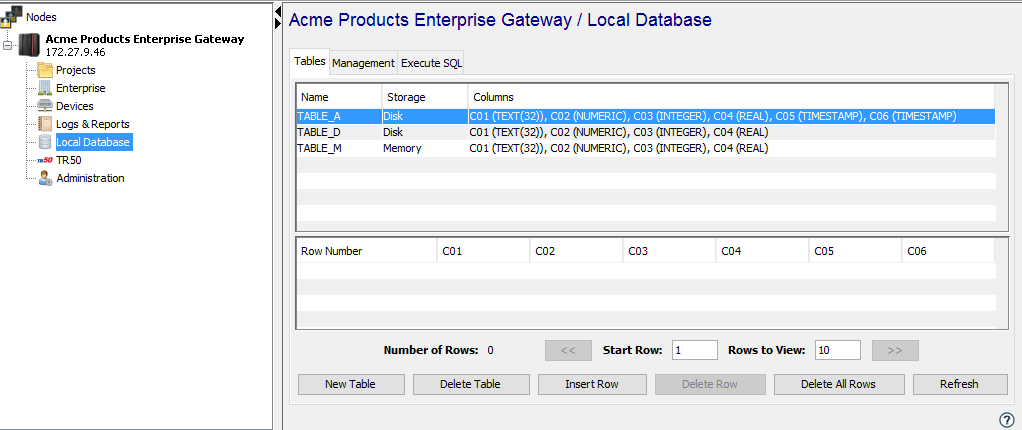
Task: Click the C06 column header
Action: click(x=949, y=251)
